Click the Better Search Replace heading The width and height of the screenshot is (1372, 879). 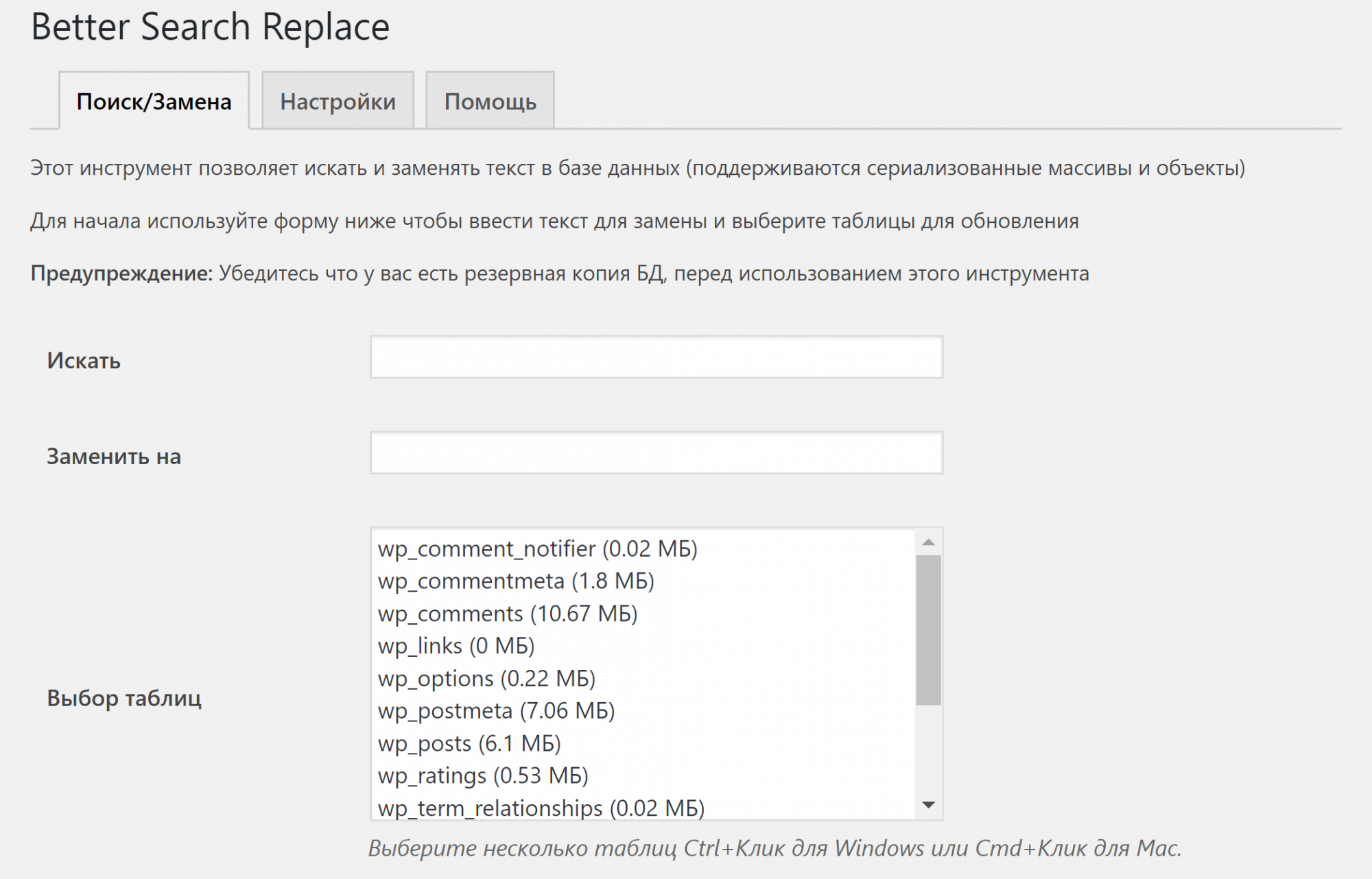coord(210,27)
